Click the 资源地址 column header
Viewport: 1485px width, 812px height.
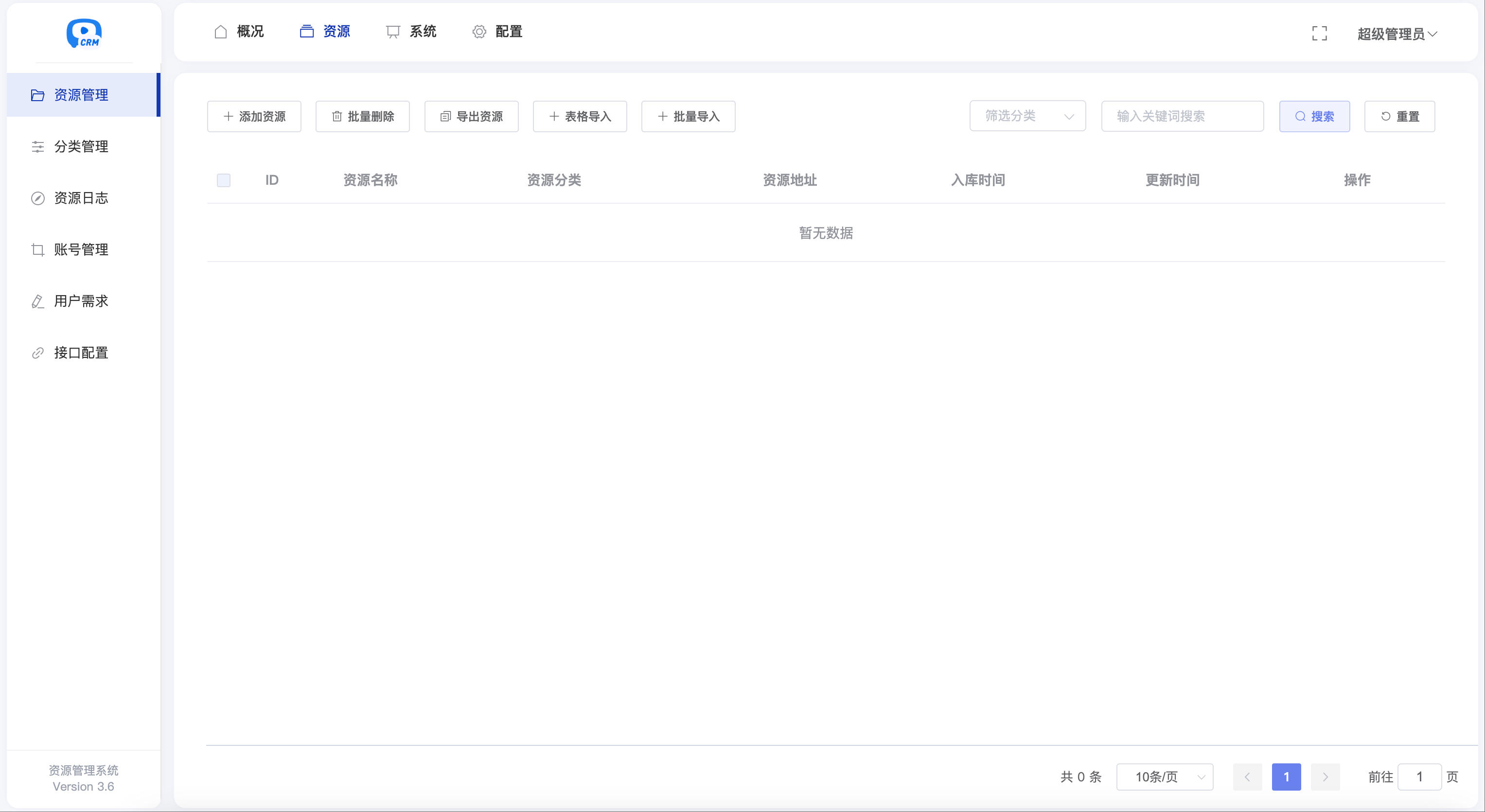pos(790,180)
